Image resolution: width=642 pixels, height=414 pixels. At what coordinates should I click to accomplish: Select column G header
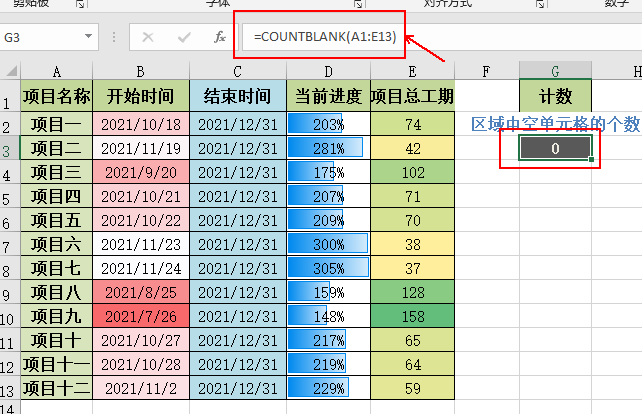click(555, 70)
